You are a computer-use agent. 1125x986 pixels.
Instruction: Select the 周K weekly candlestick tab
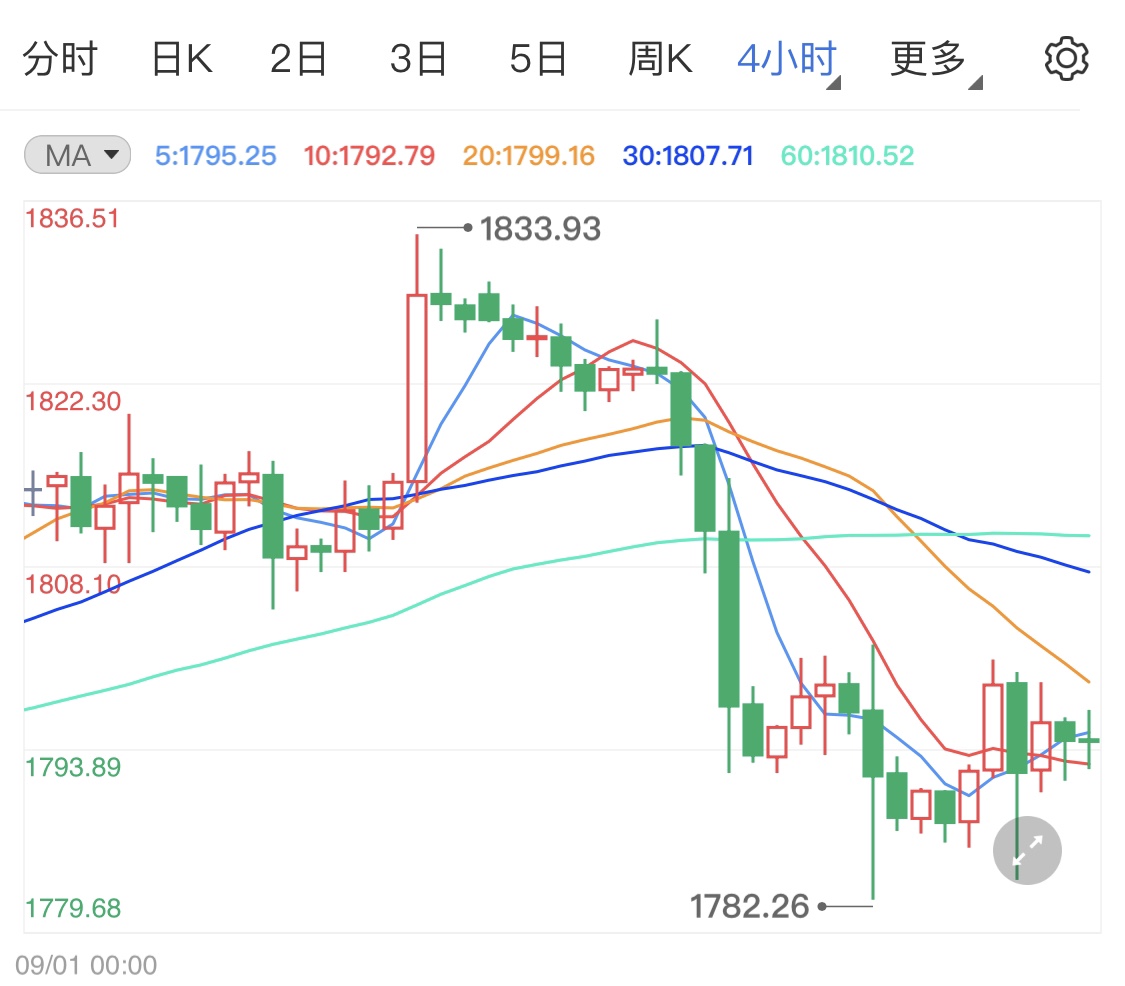(660, 60)
